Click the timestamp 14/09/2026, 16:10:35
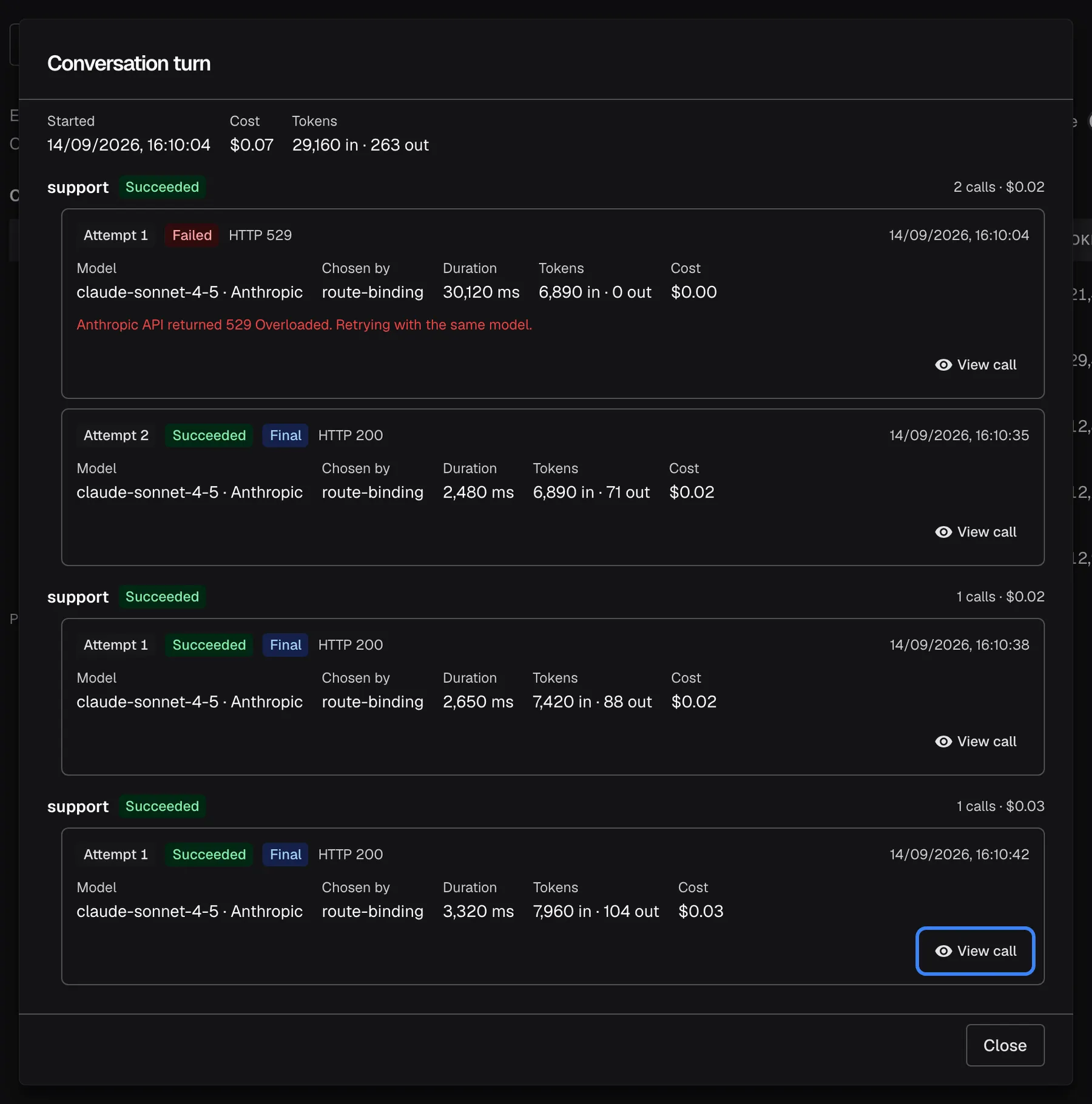Screen dimensions: 1092x1104 click(x=959, y=435)
